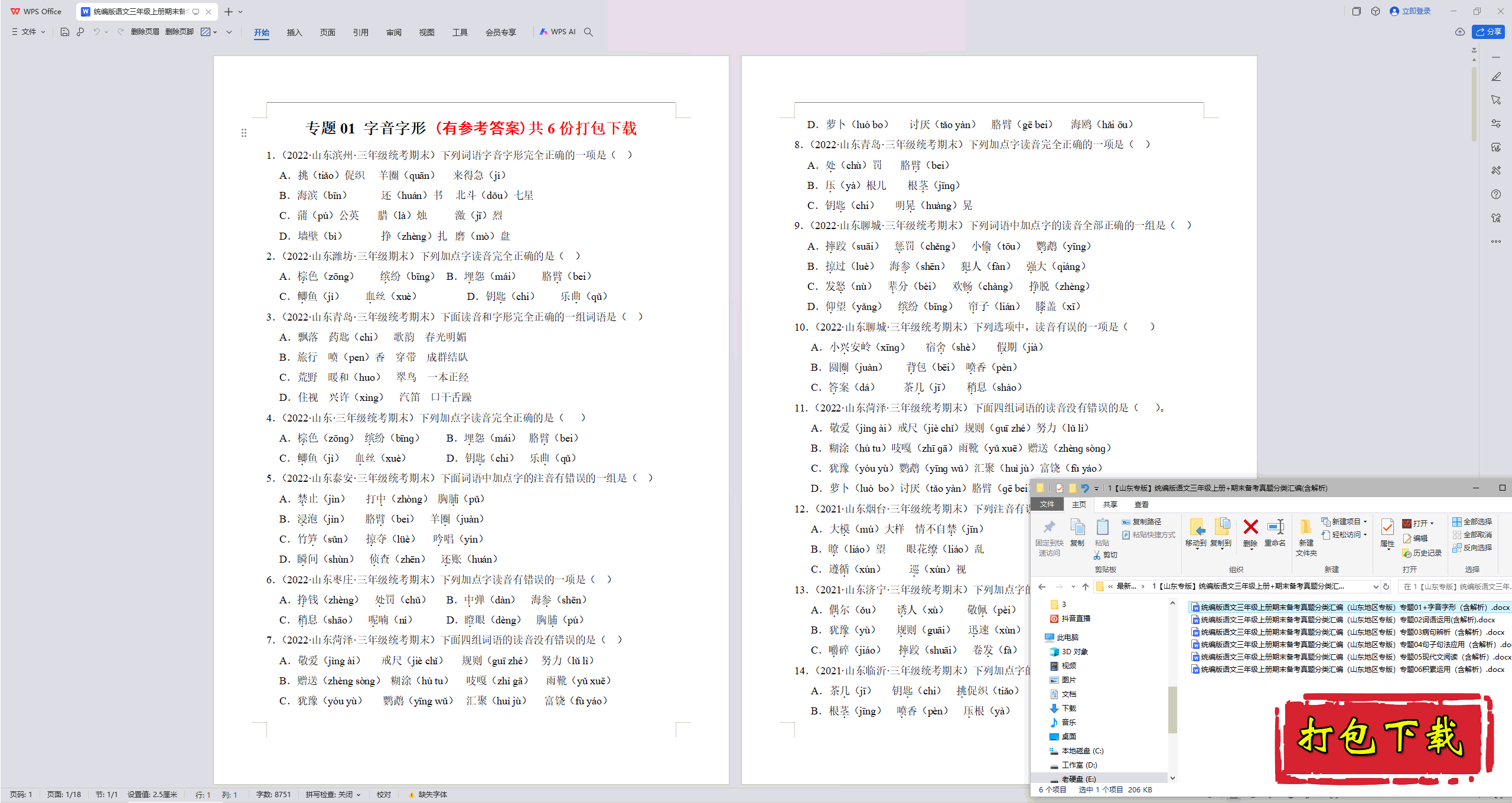Viewport: 1512px width, 803px height.
Task: Switch to 页面 tab in WPS
Action: coord(327,32)
